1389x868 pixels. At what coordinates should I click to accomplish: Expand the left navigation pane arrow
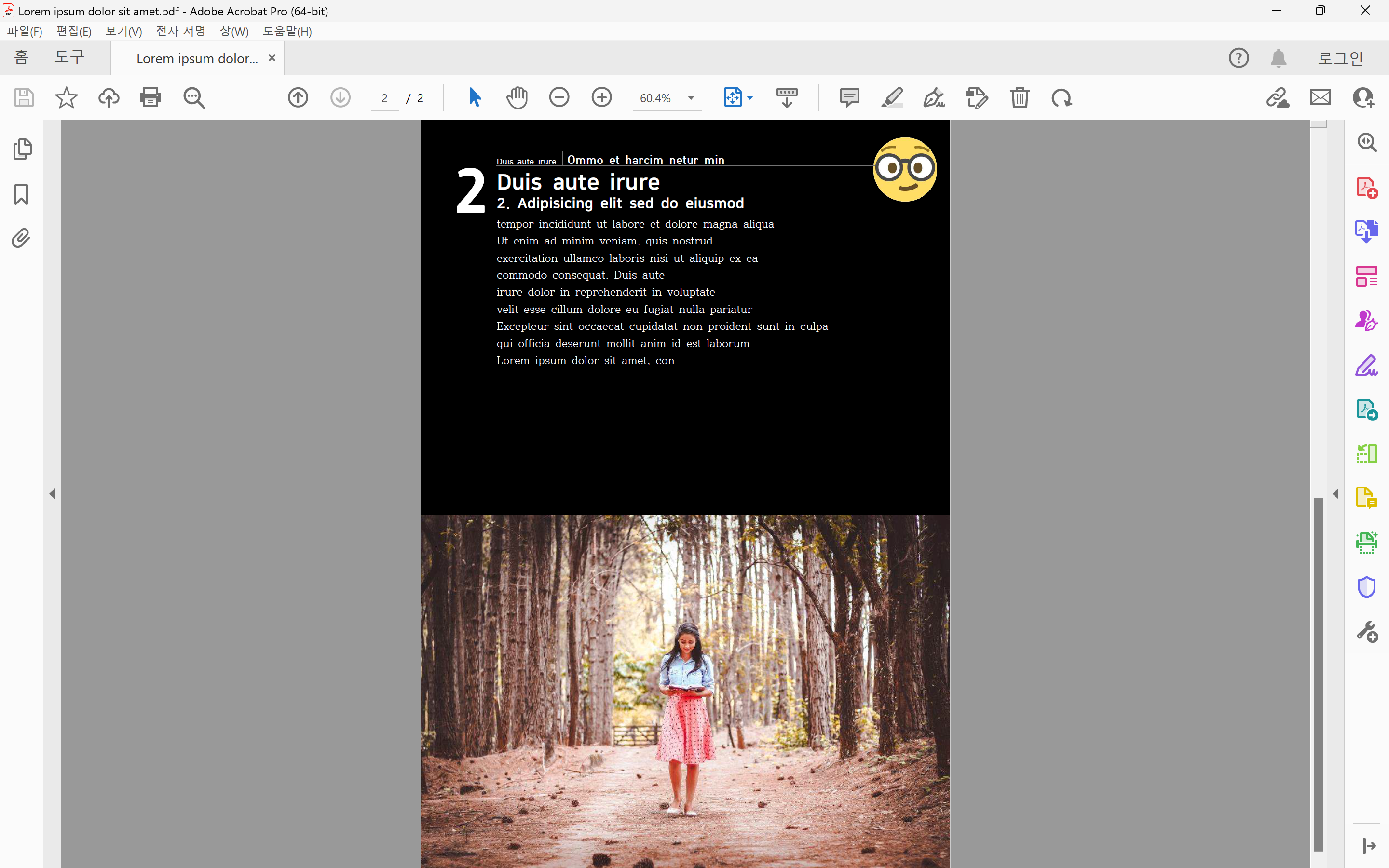click(52, 494)
